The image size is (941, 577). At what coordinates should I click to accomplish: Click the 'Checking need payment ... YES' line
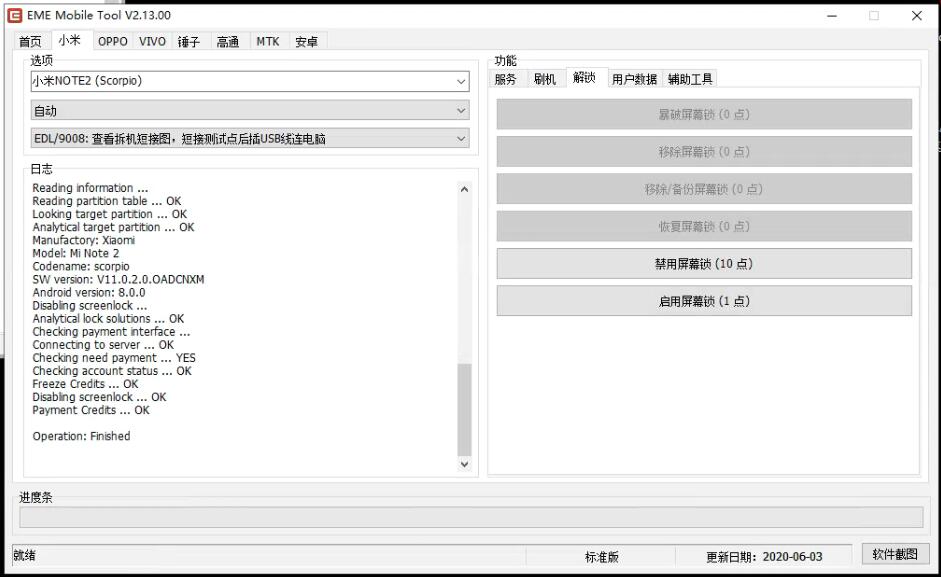click(114, 358)
